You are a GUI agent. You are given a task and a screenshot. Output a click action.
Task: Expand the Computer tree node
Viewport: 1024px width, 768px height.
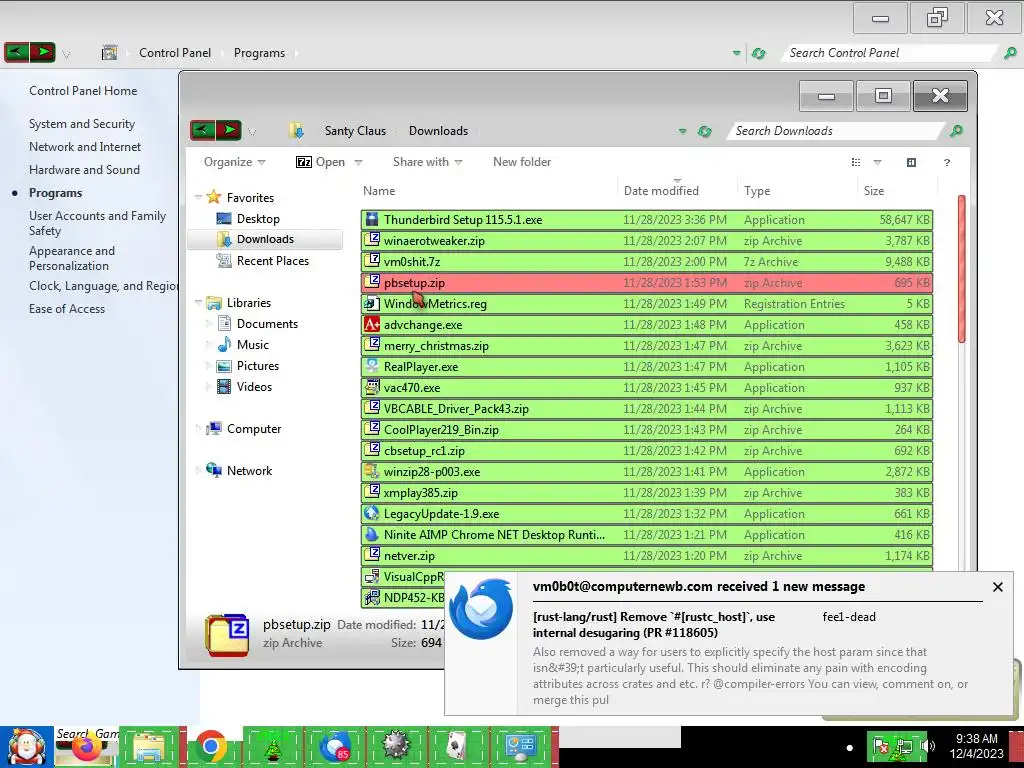[x=199, y=428]
